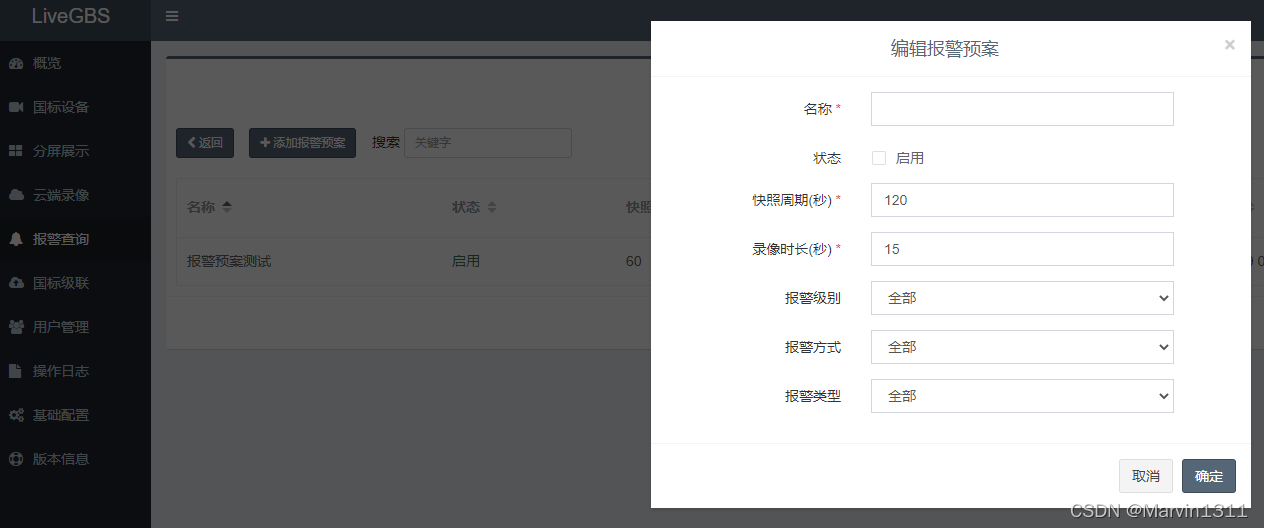
Task: Click 取消 to cancel the dialog
Action: pos(1146,476)
